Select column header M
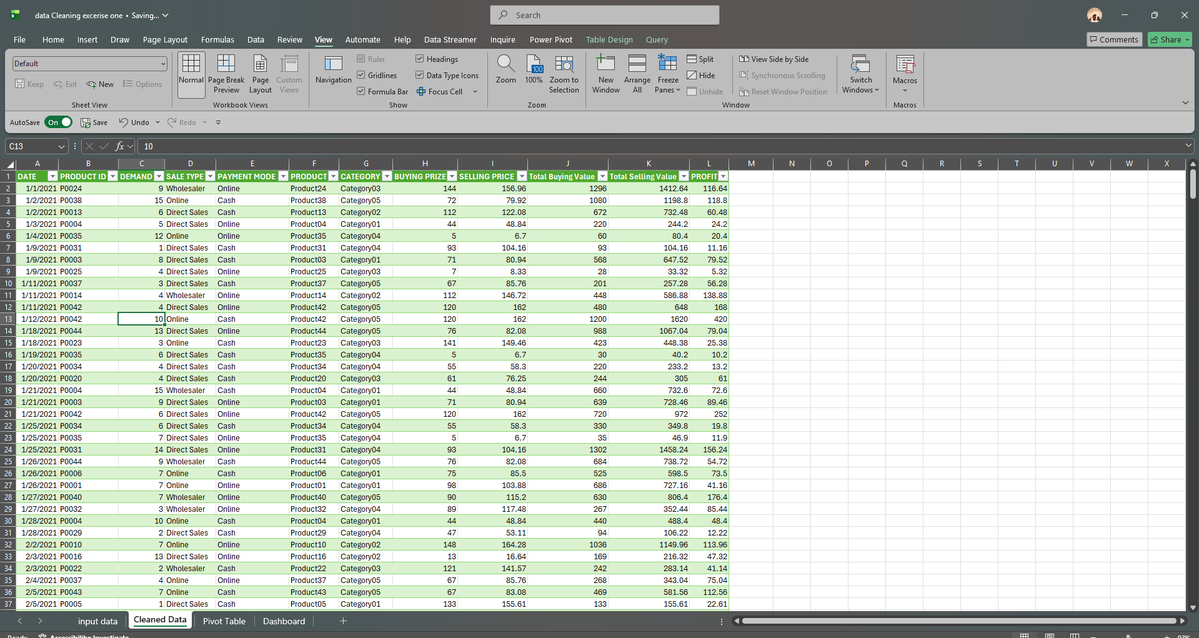1199x638 pixels. click(x=751, y=164)
